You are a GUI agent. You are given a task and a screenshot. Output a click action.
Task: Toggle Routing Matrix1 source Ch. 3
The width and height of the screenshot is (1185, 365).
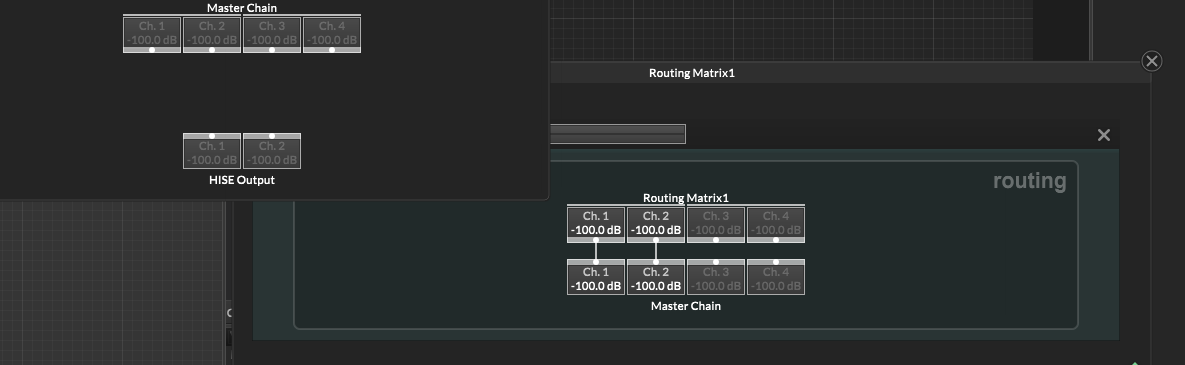[x=716, y=225]
